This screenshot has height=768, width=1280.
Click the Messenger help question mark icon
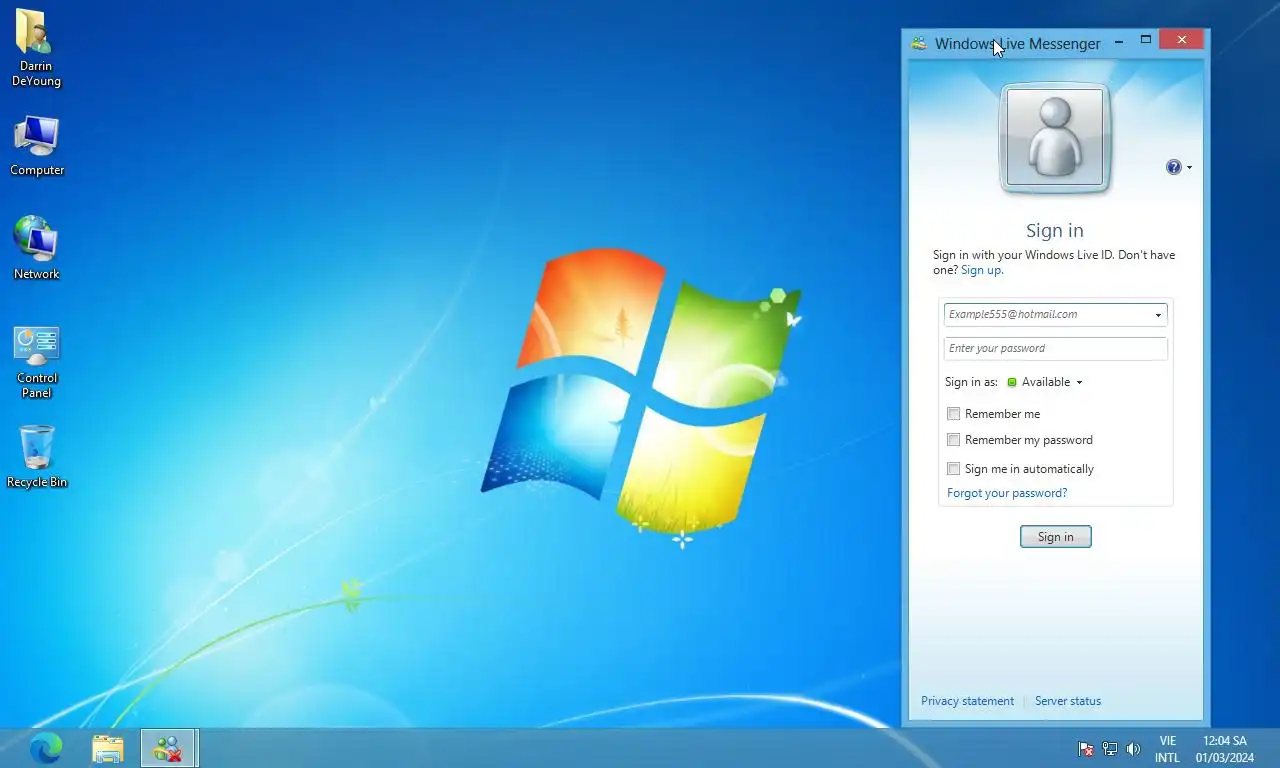[1174, 167]
